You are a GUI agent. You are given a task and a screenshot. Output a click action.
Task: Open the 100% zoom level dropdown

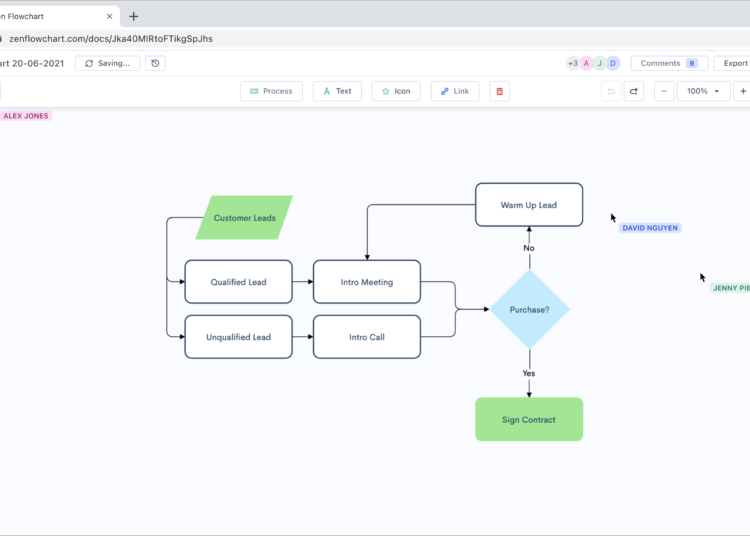click(703, 91)
